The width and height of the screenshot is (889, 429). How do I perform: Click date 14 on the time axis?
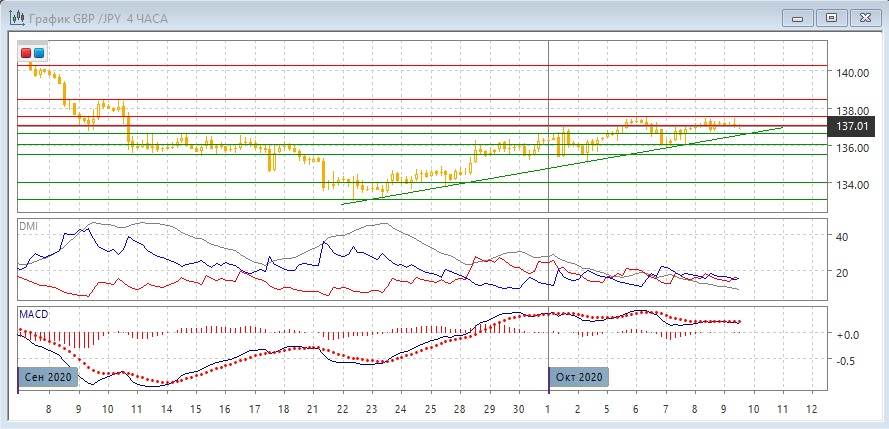[x=167, y=410]
